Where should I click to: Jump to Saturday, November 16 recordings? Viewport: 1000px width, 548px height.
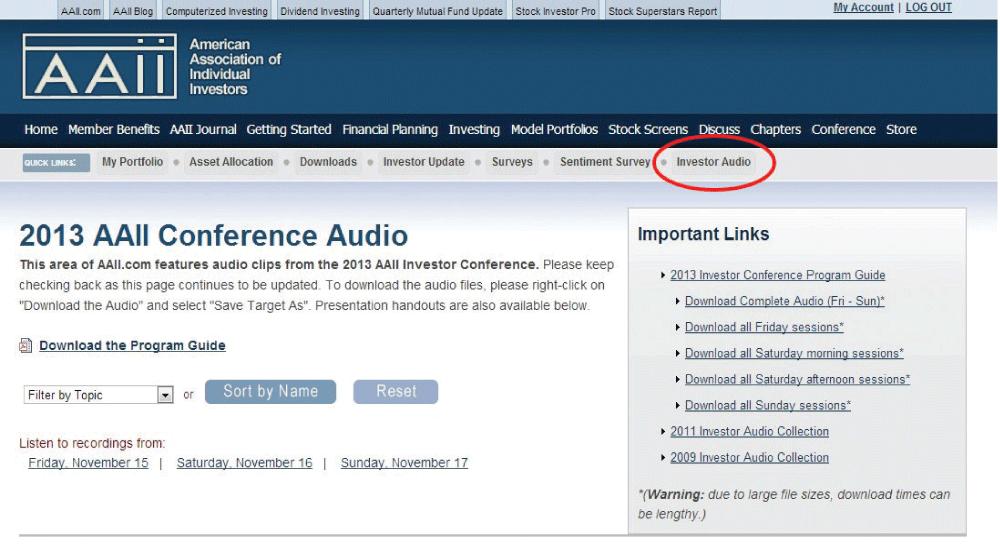click(244, 463)
